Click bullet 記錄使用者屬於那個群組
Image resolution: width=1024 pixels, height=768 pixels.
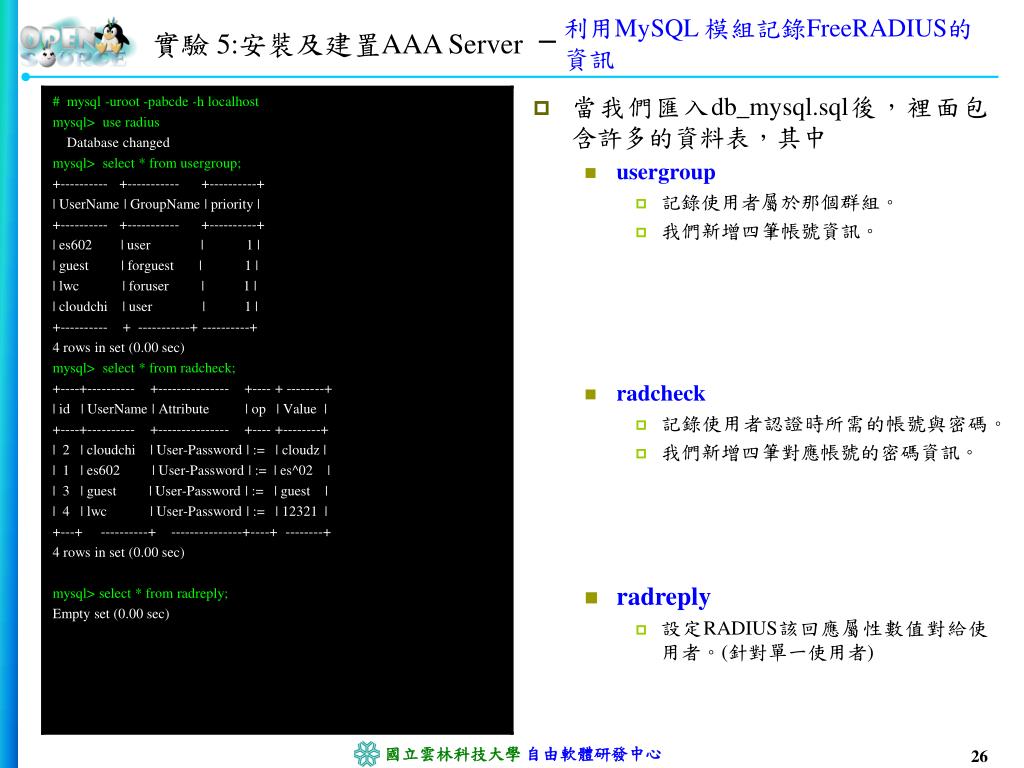pyautogui.click(x=777, y=203)
